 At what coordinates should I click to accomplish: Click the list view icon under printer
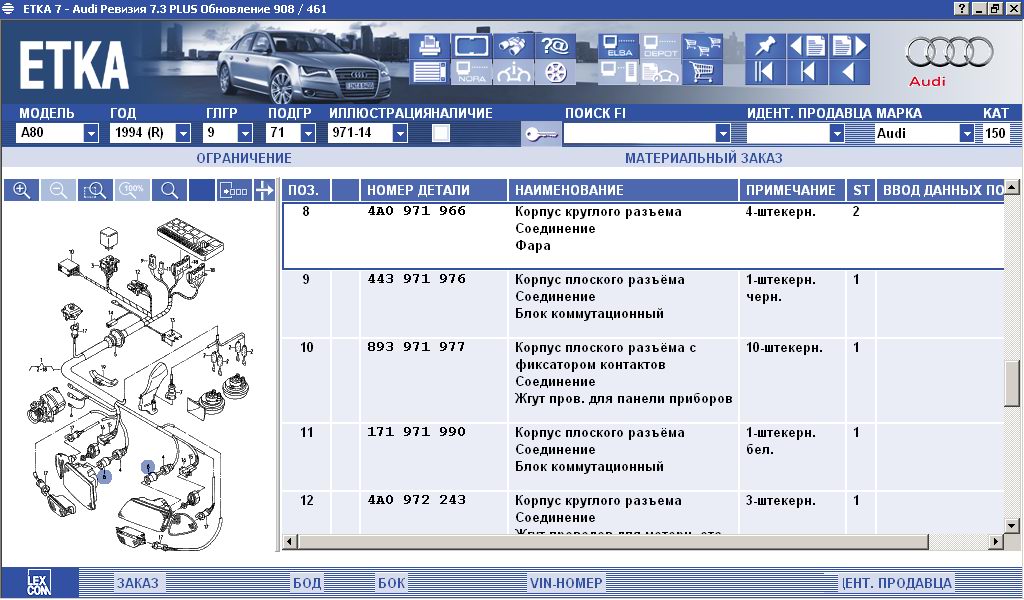pos(429,72)
